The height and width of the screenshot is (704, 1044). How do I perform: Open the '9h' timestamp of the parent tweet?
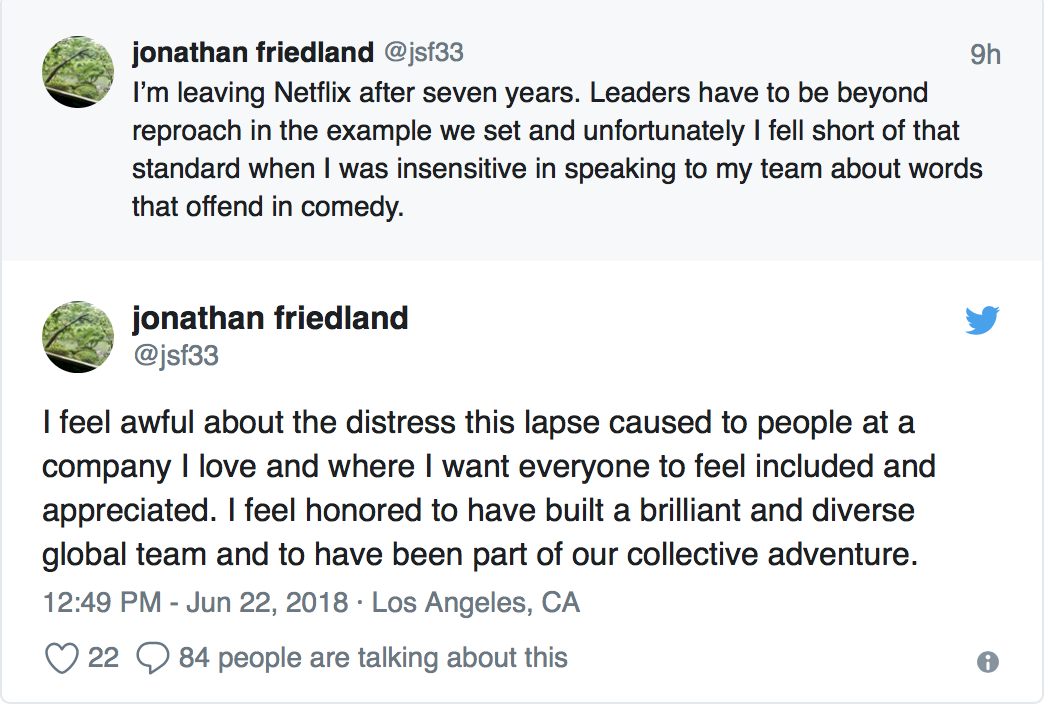coord(985,55)
